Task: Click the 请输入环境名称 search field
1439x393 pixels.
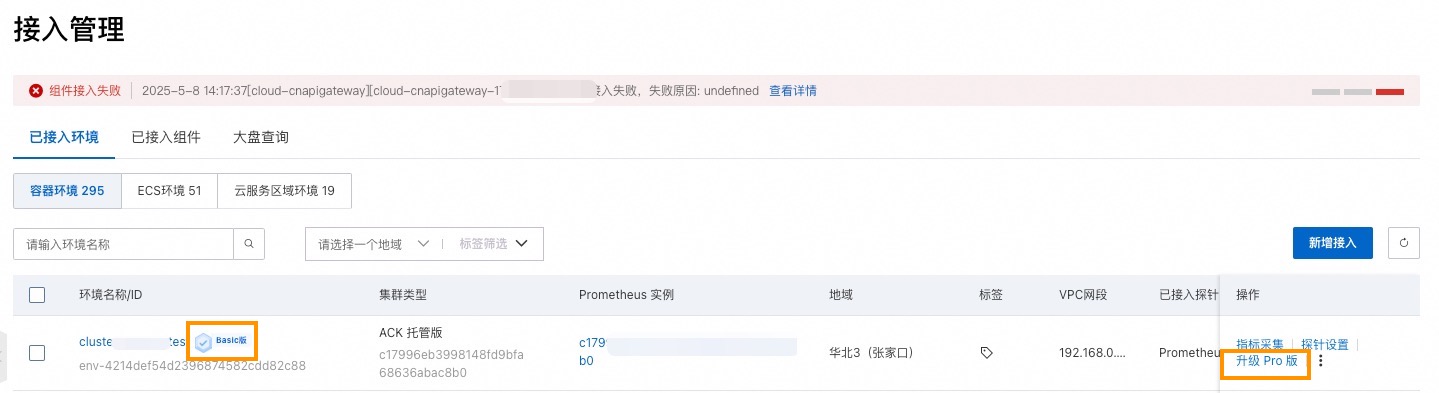Action: [123, 244]
